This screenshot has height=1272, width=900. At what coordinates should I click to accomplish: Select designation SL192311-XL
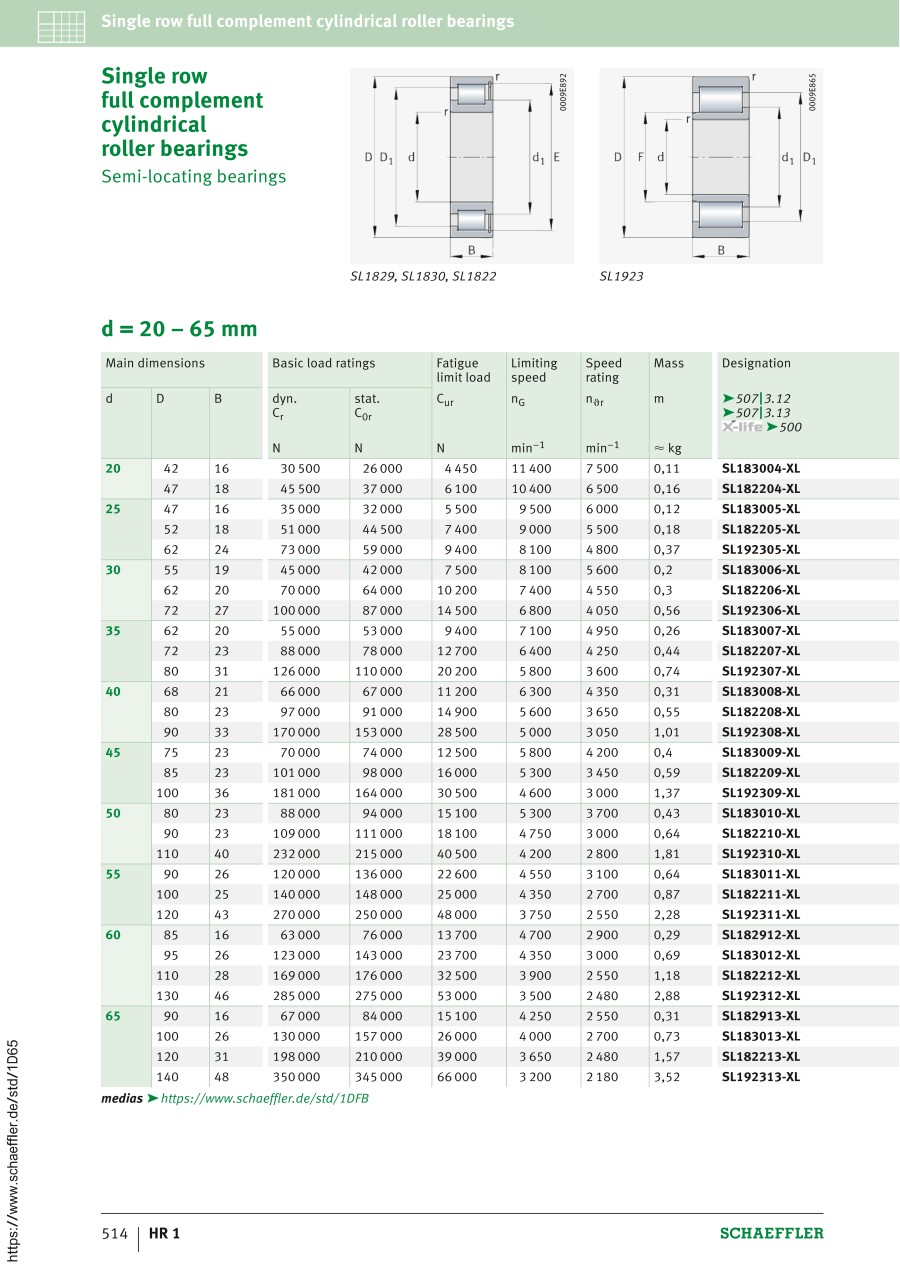(761, 915)
